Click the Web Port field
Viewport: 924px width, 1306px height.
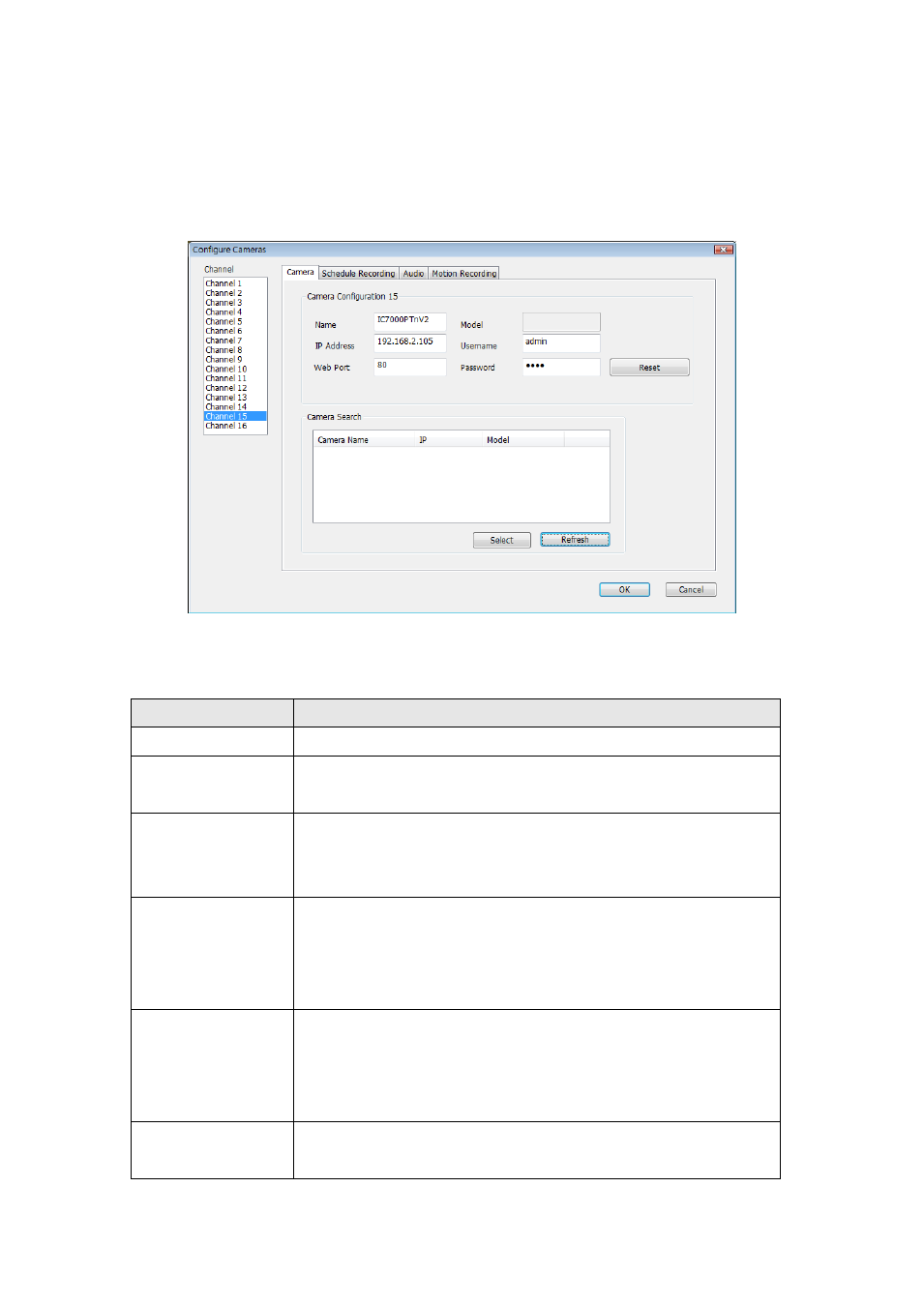tap(409, 367)
